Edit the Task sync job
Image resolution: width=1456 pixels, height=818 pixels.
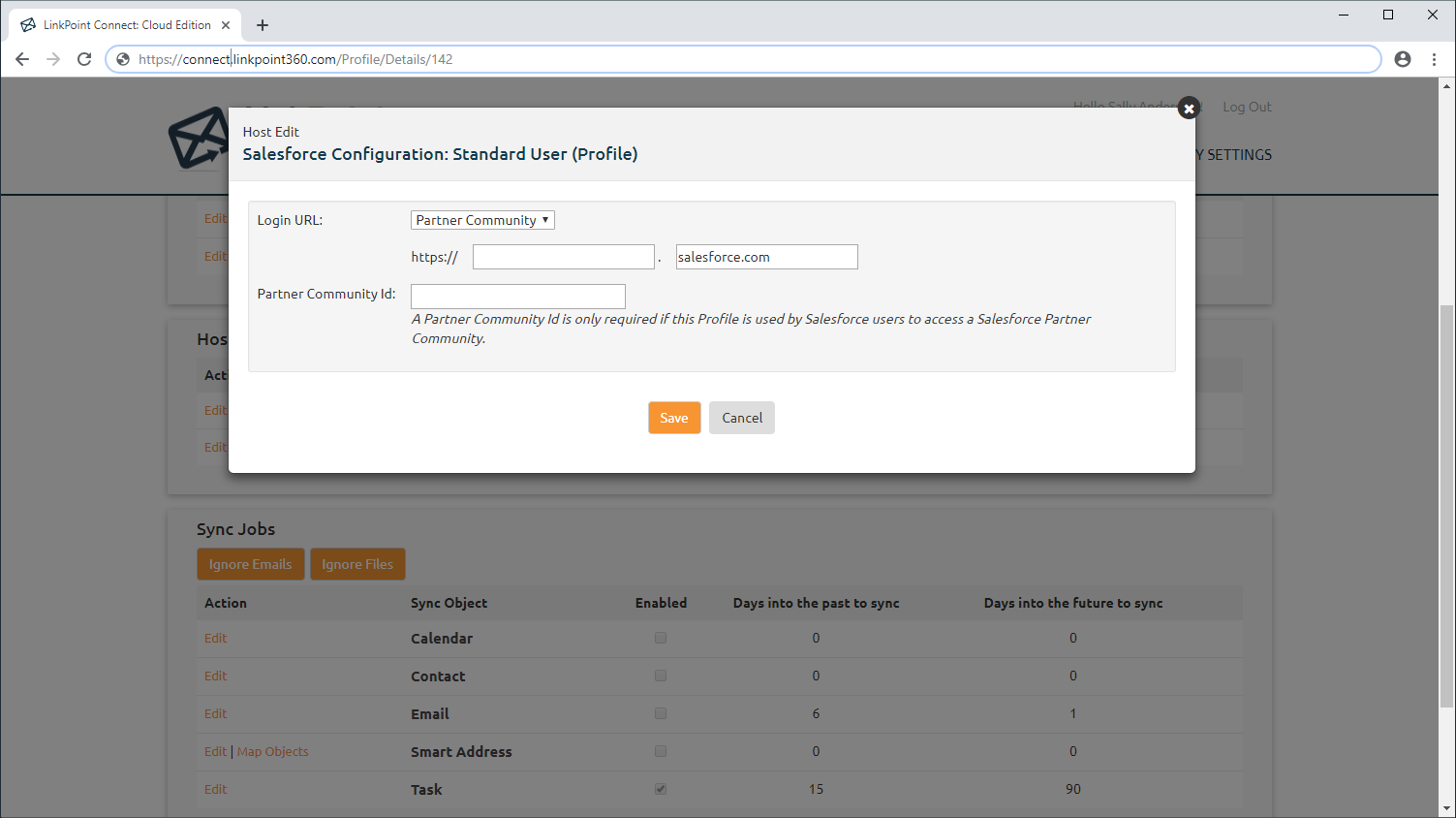pyautogui.click(x=215, y=789)
